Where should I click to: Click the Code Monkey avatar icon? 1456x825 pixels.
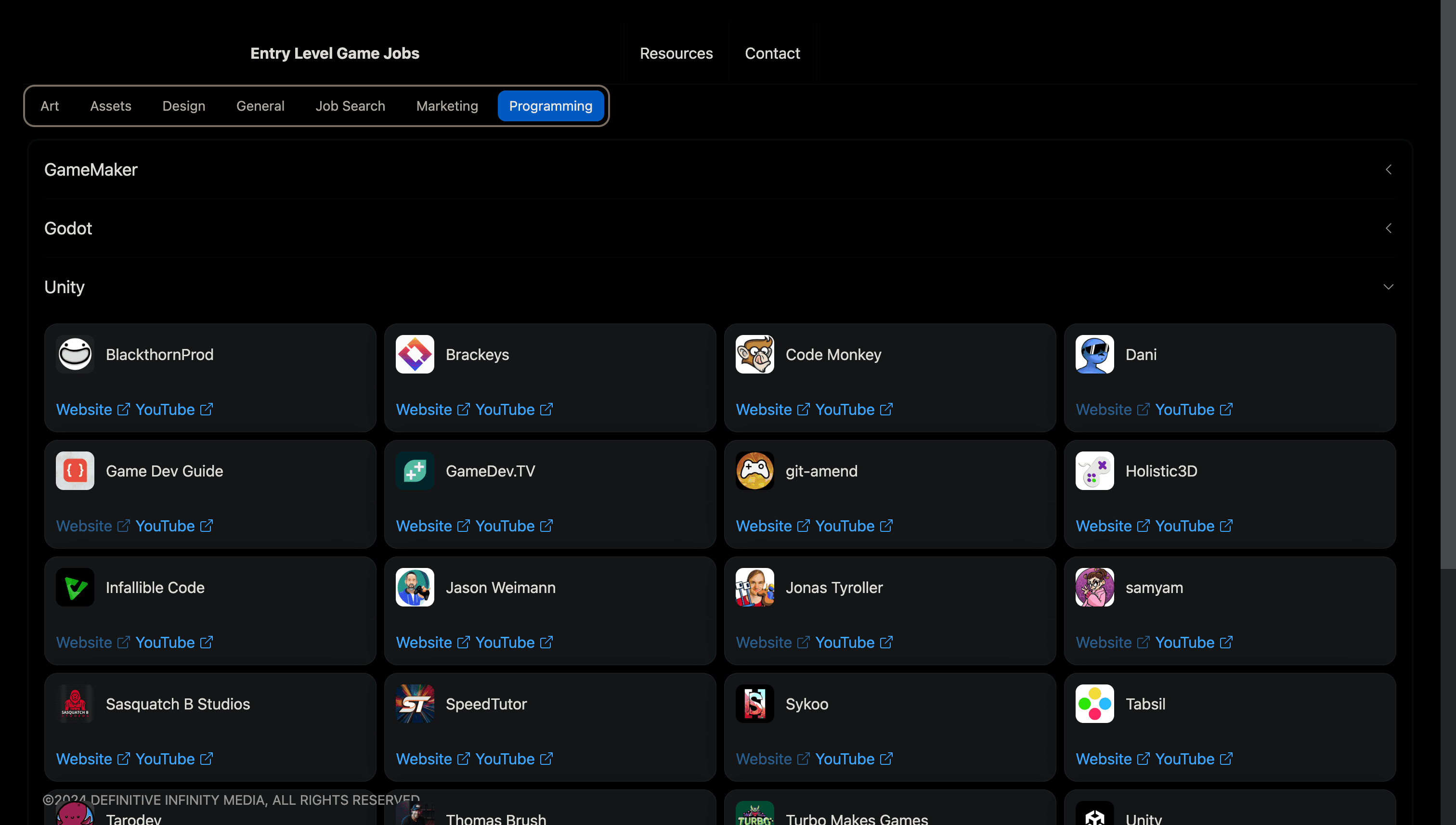[x=754, y=354]
